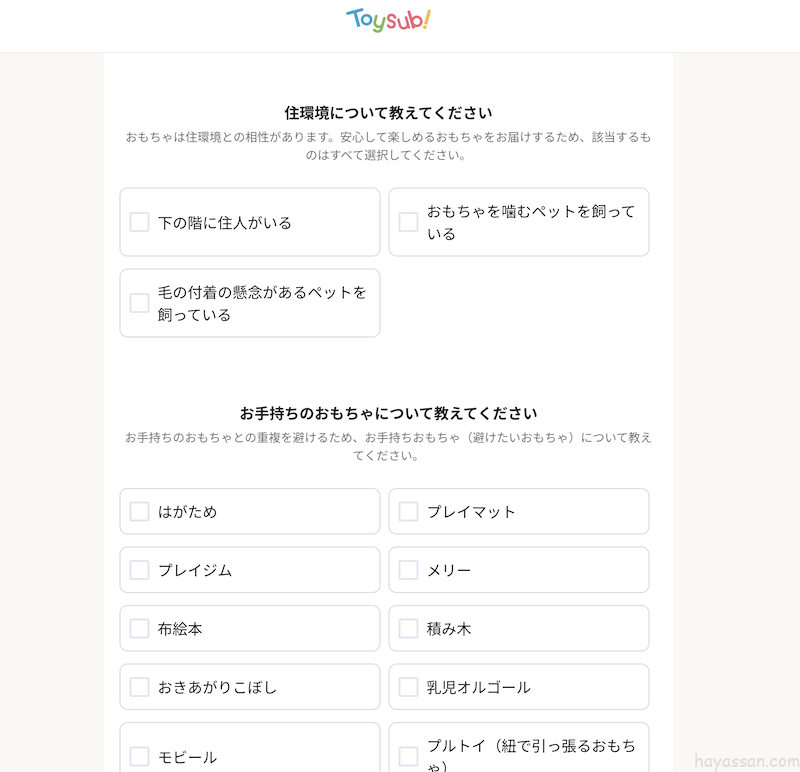Enable the '毛の付着の懸念があるペットを飼っている' checkbox

point(140,303)
